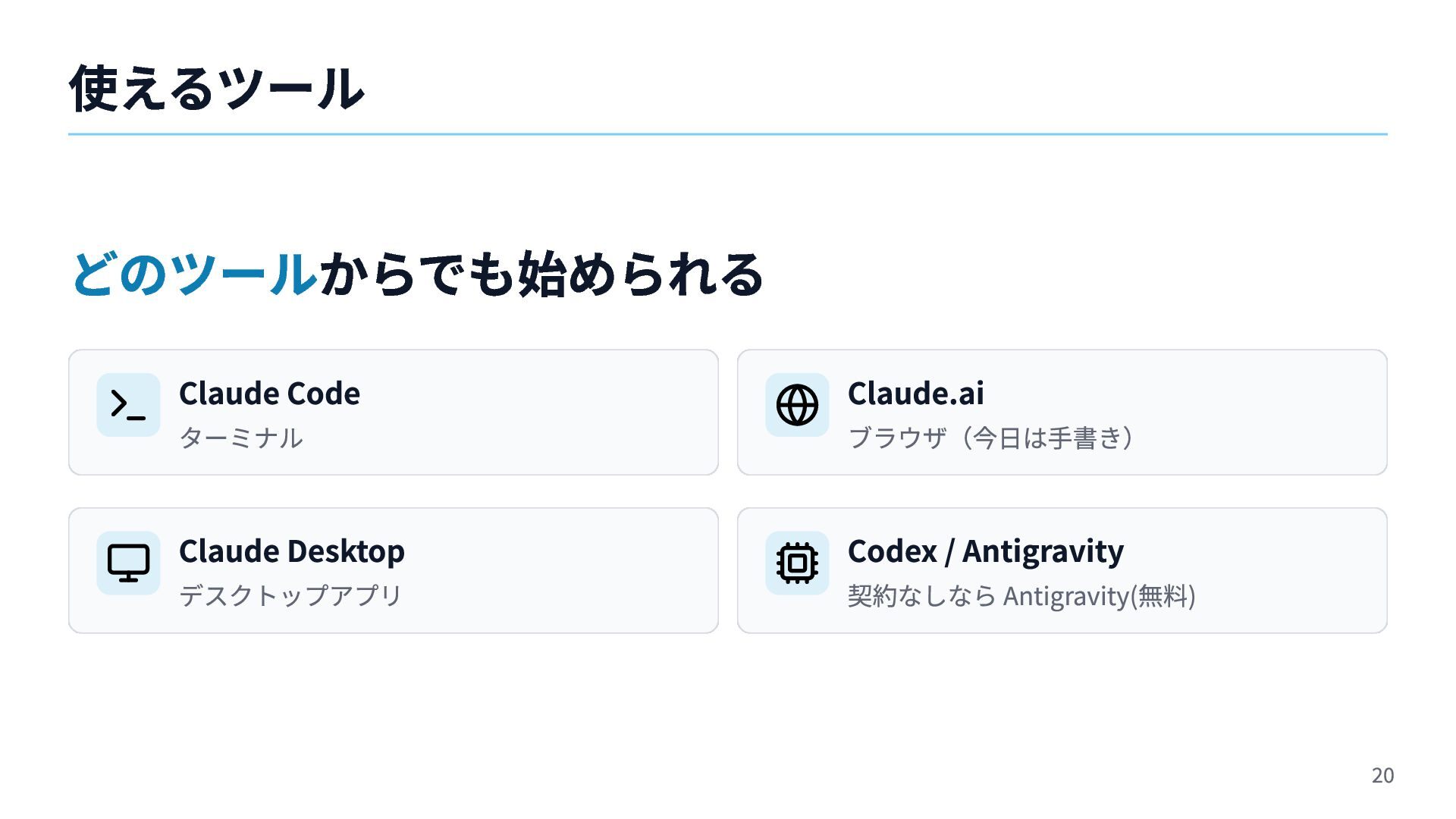Select the Claude.ai title text

[x=915, y=394]
